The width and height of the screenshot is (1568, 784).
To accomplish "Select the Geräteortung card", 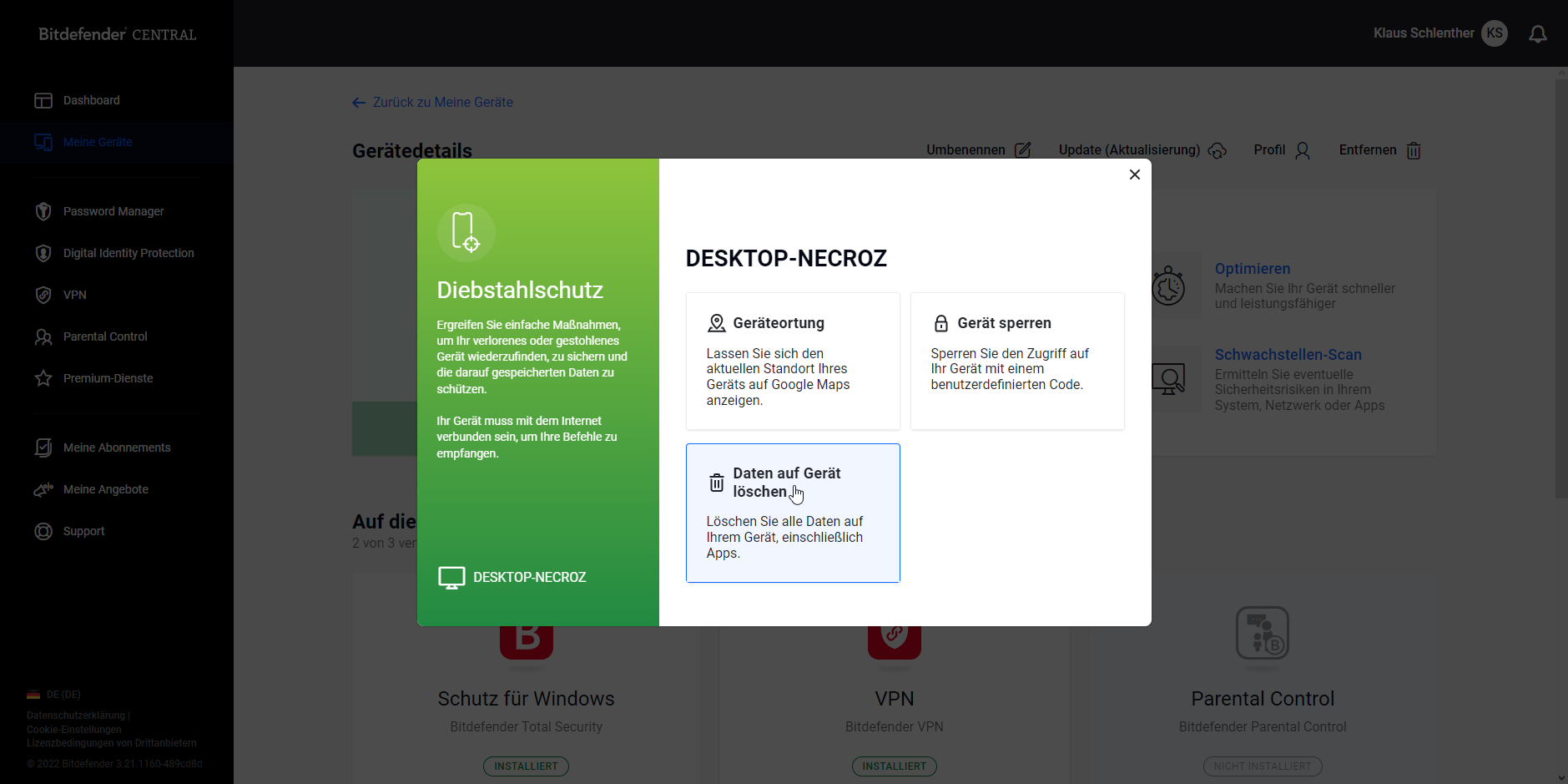I will (792, 361).
